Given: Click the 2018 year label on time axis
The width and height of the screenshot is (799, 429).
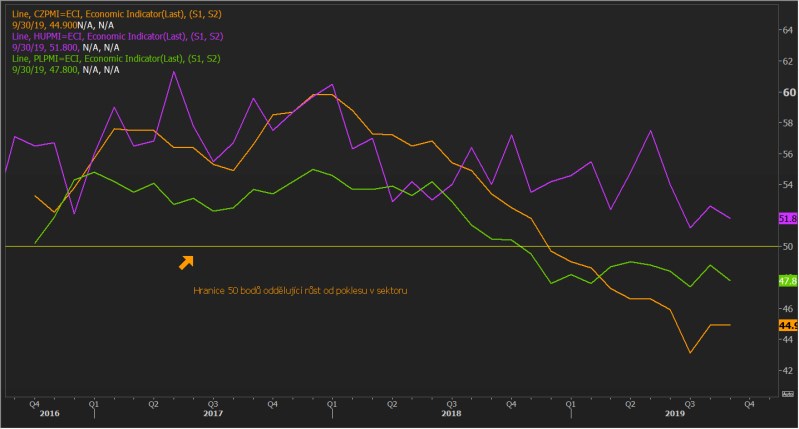Looking at the screenshot, I should (x=451, y=412).
